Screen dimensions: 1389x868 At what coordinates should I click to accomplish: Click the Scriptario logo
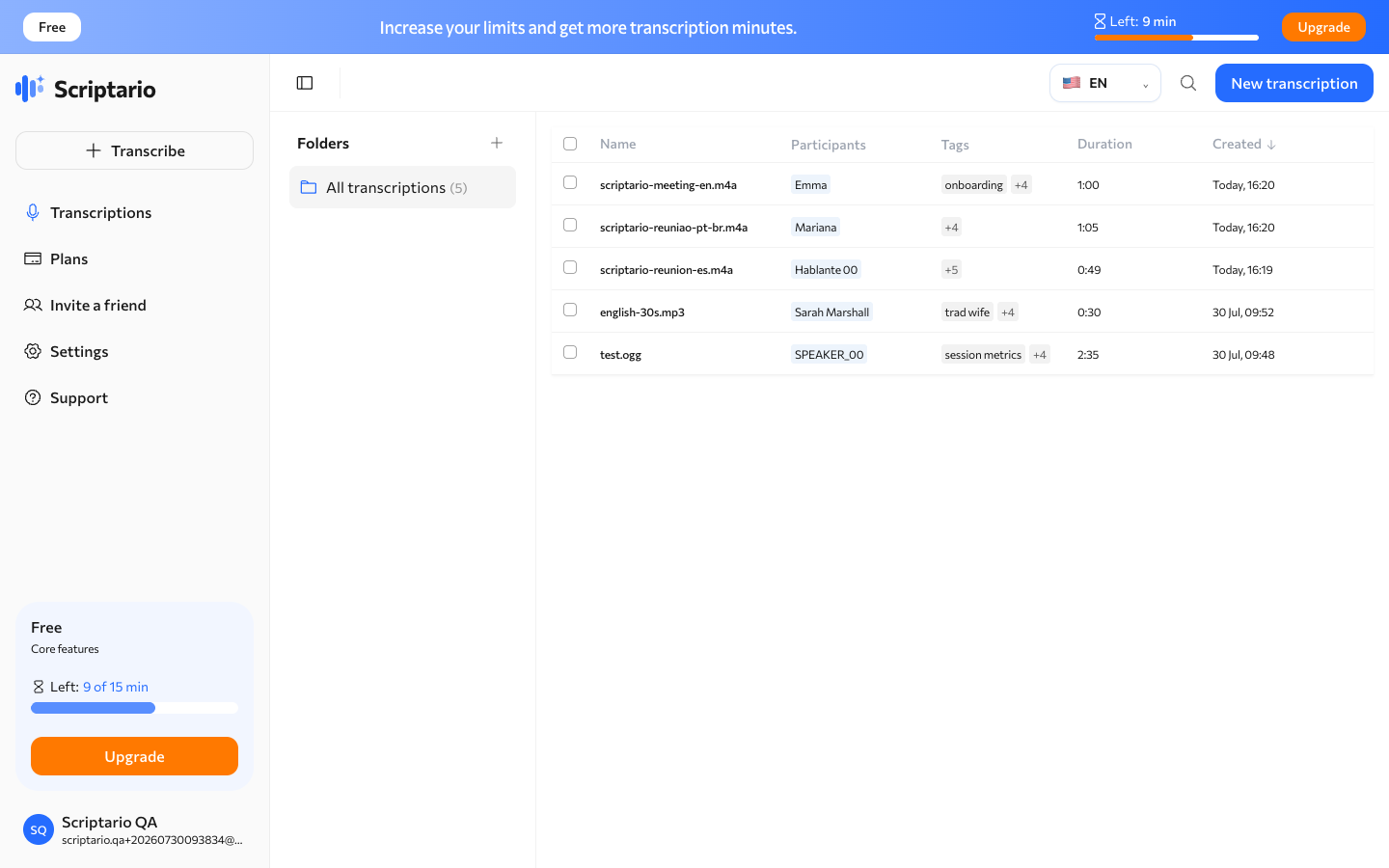(x=86, y=89)
